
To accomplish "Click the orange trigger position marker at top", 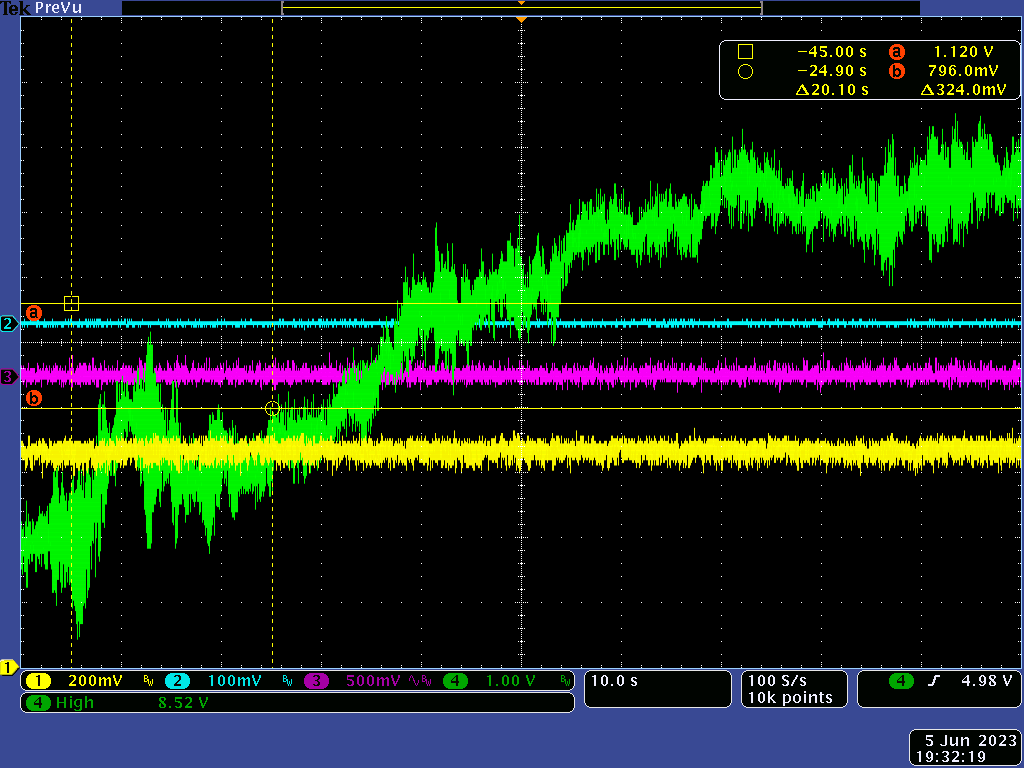I will coord(521,19).
